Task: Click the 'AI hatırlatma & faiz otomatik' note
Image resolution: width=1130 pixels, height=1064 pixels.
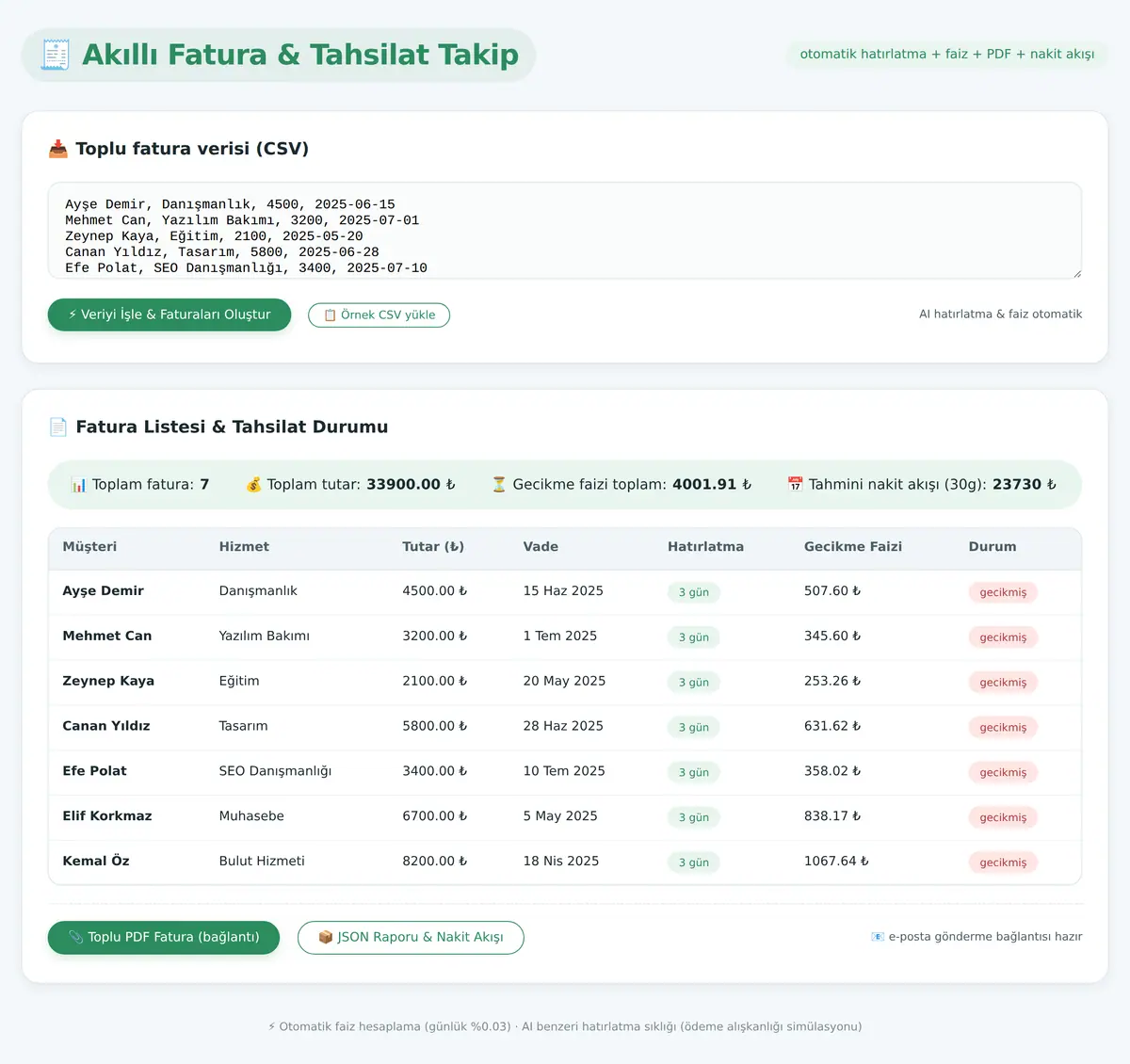Action: point(1000,314)
